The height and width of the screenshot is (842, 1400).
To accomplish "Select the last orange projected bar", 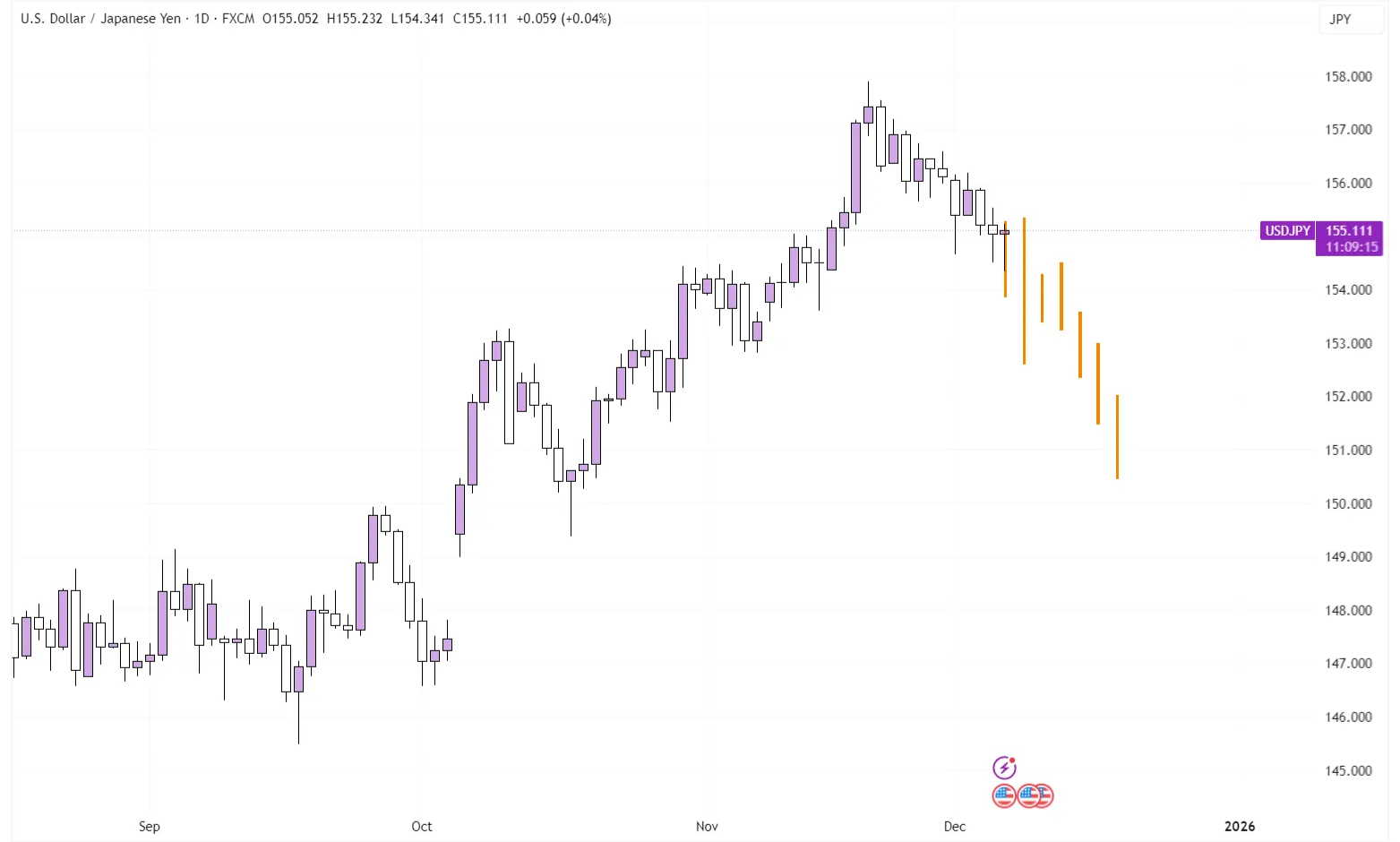I will tap(1117, 437).
